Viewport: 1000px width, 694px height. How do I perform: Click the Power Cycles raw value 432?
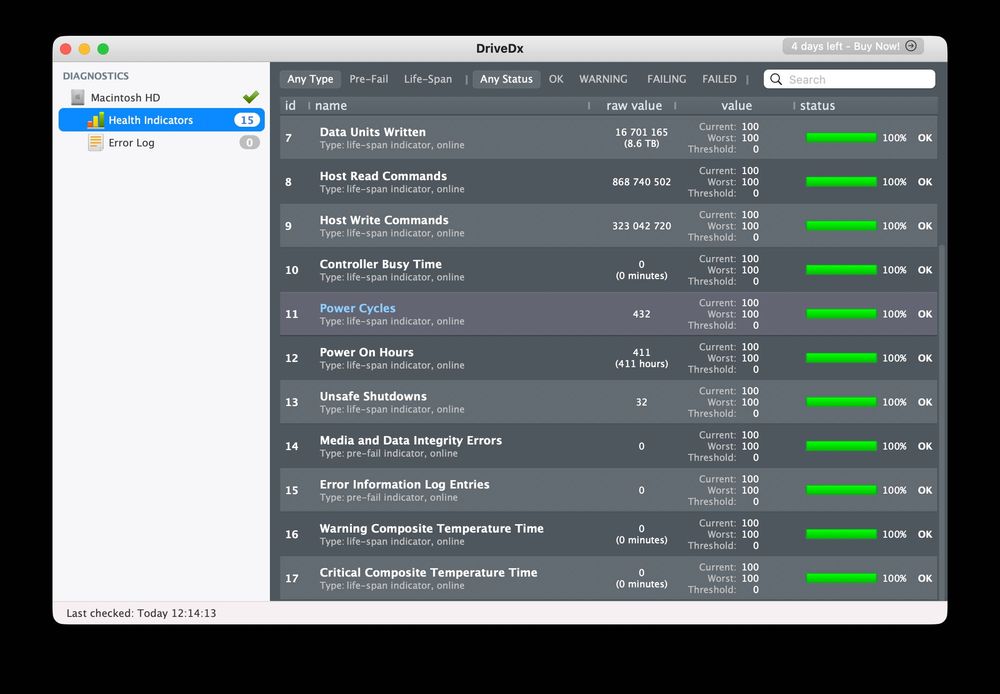point(642,314)
